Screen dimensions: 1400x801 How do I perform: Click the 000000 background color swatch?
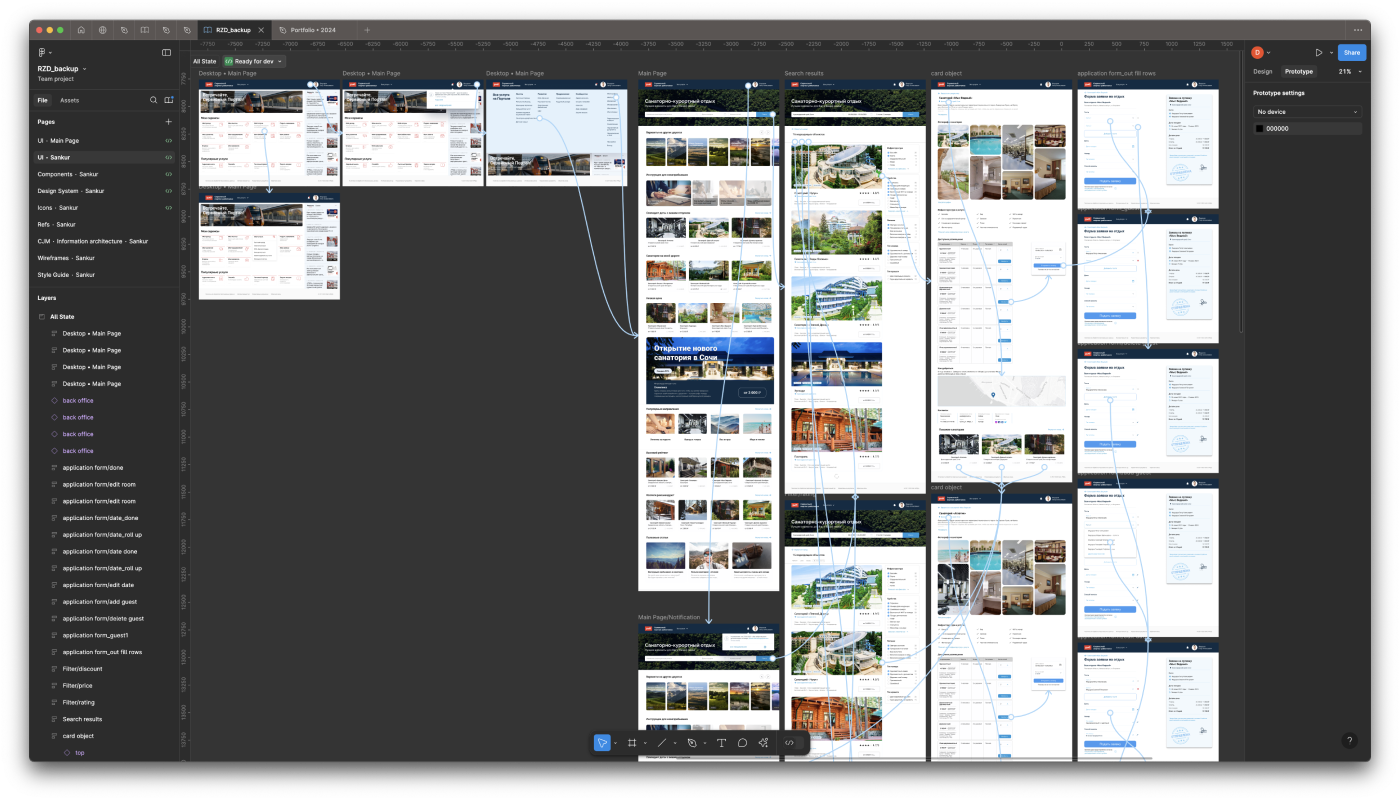pyautogui.click(x=1261, y=128)
